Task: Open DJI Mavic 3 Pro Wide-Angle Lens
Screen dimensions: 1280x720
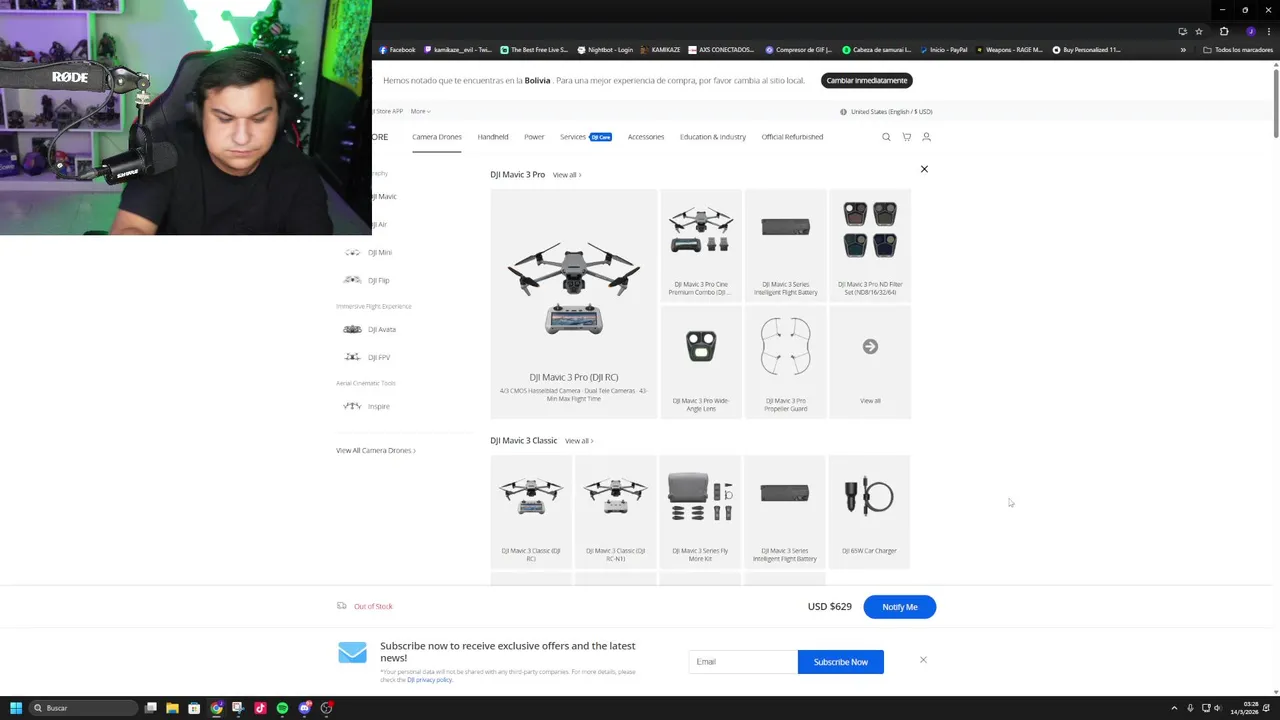Action: coord(701,362)
